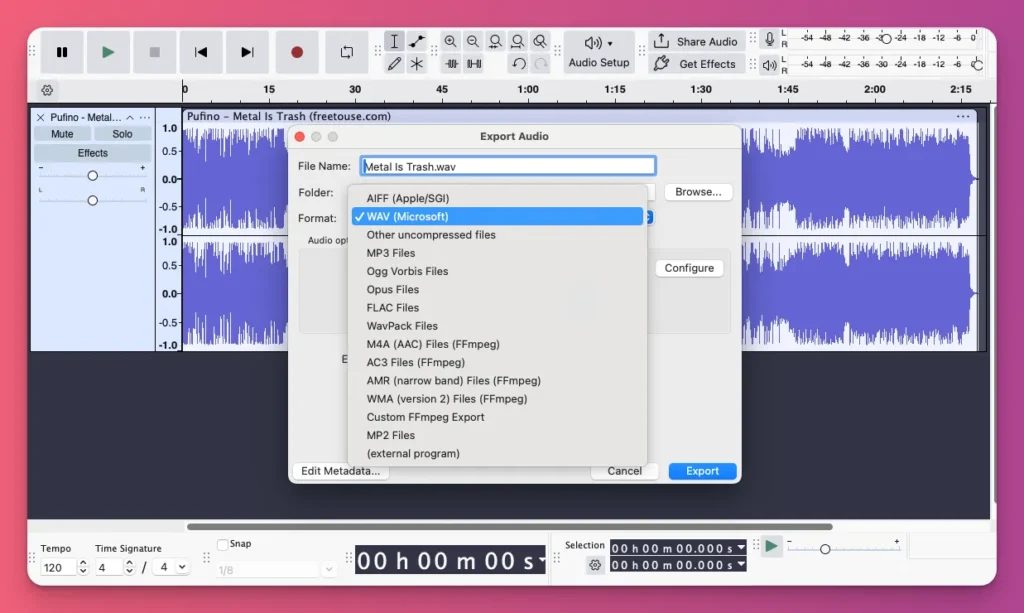Select FLAC Files in the format menu
The width and height of the screenshot is (1024, 613).
coord(420,307)
